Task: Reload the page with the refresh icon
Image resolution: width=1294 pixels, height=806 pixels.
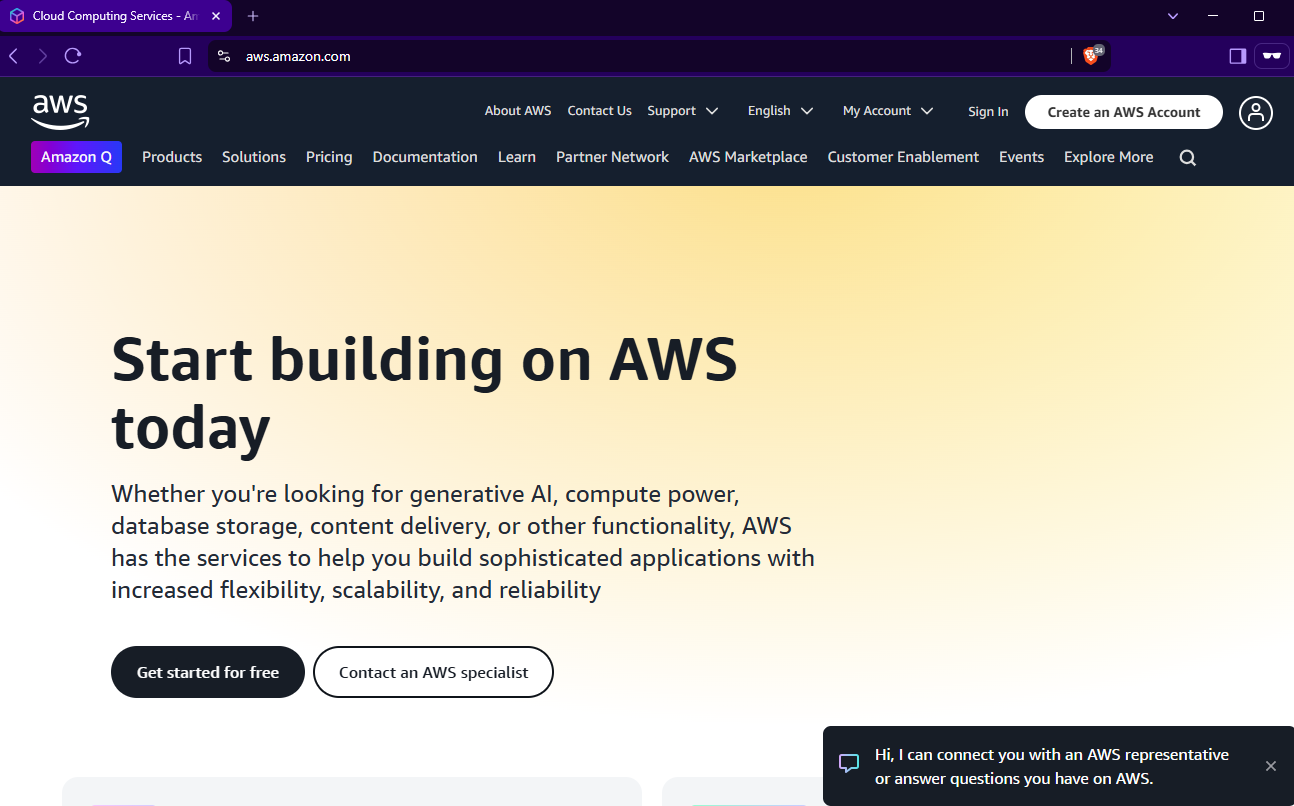Action: coord(73,56)
